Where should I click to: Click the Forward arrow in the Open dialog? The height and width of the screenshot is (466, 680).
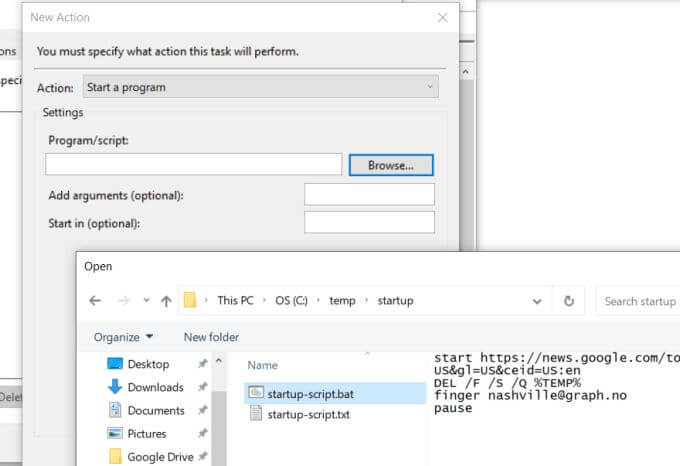(x=124, y=300)
